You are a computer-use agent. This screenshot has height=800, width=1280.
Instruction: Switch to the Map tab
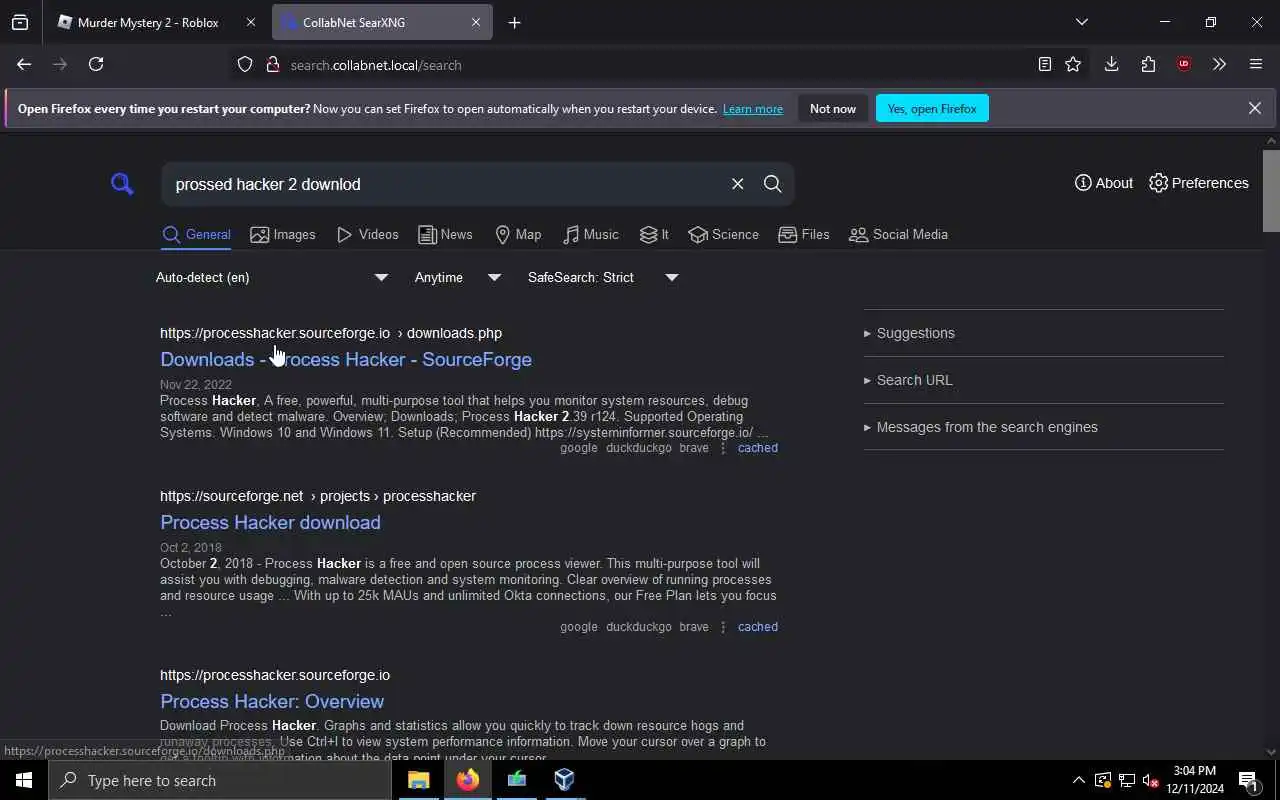(x=518, y=235)
